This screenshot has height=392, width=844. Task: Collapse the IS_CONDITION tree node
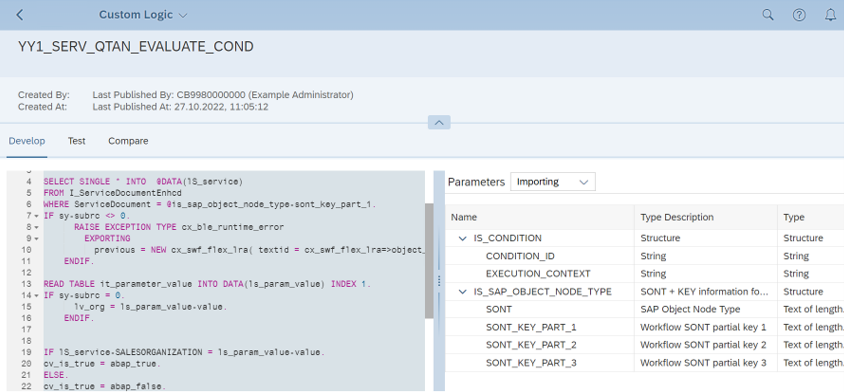tap(462, 238)
